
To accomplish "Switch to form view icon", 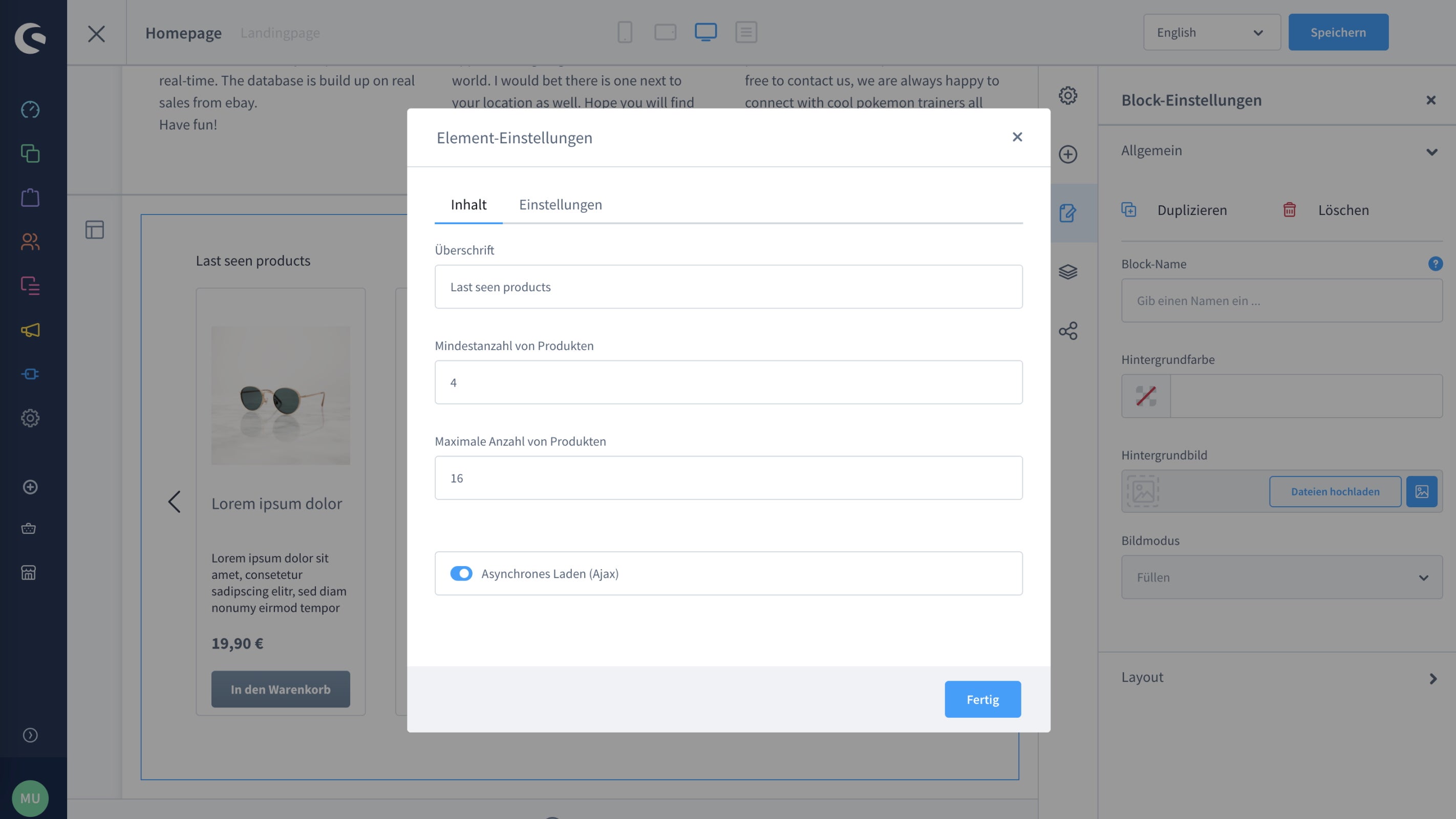I will click(746, 32).
